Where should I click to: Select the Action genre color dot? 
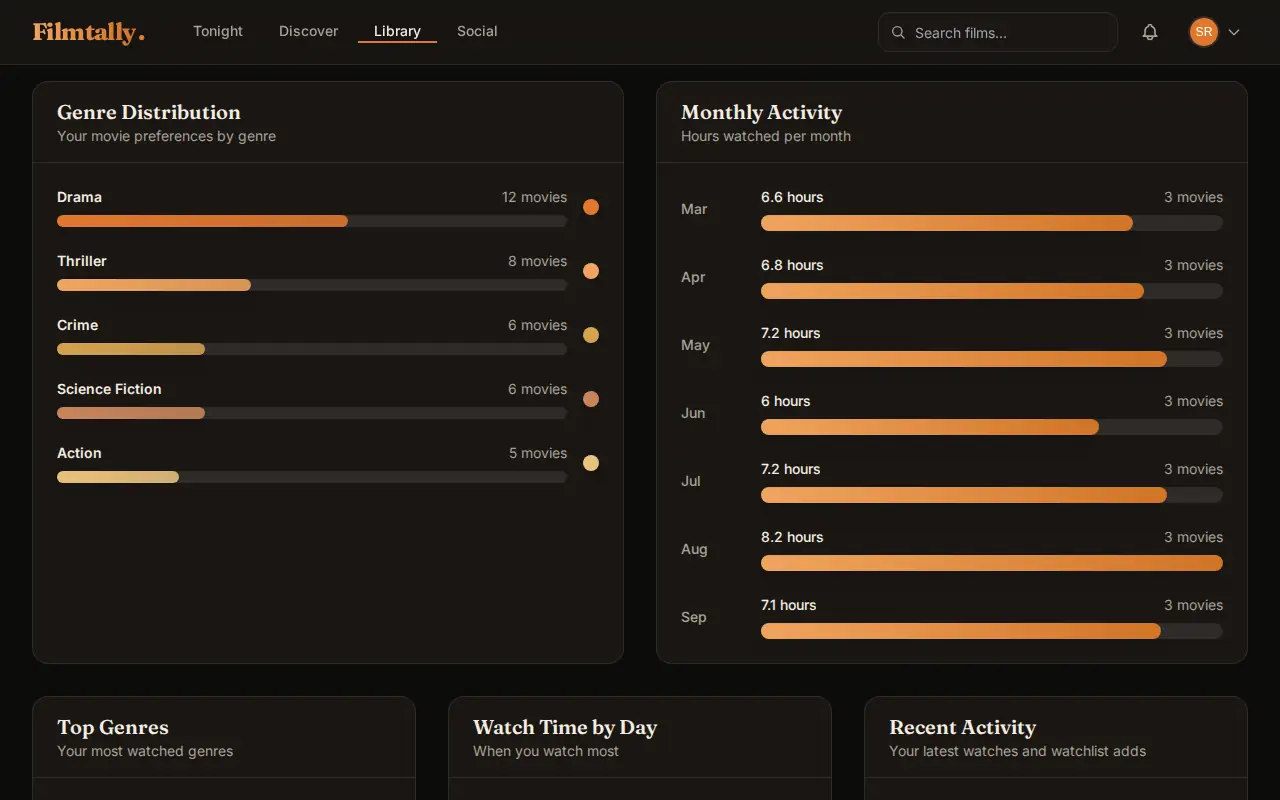[x=591, y=463]
